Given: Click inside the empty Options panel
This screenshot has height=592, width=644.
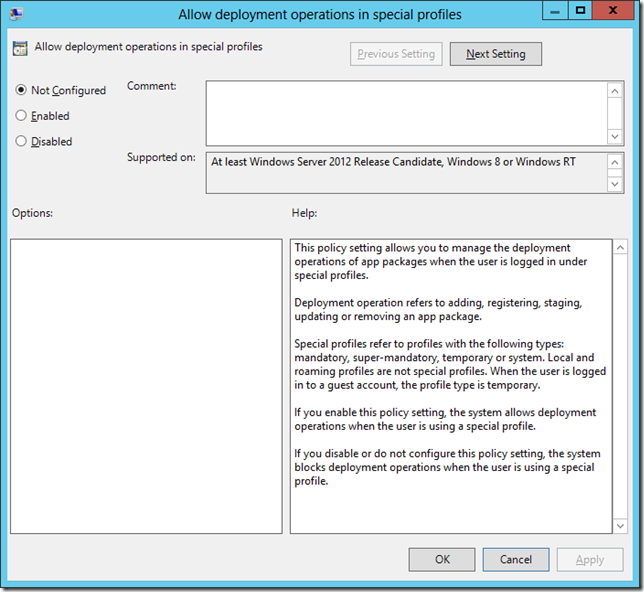Looking at the screenshot, I should (x=146, y=386).
